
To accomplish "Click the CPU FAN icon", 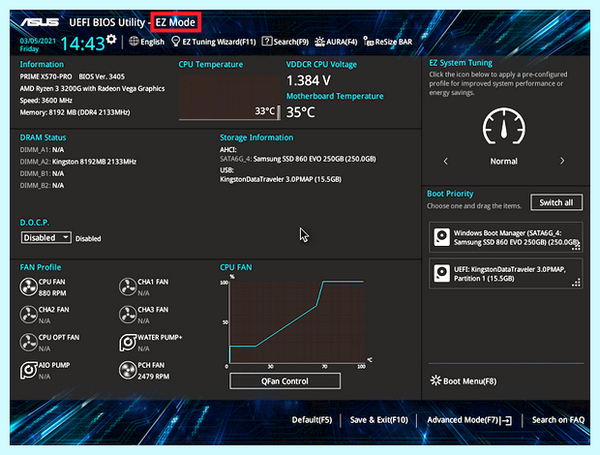I will (28, 287).
